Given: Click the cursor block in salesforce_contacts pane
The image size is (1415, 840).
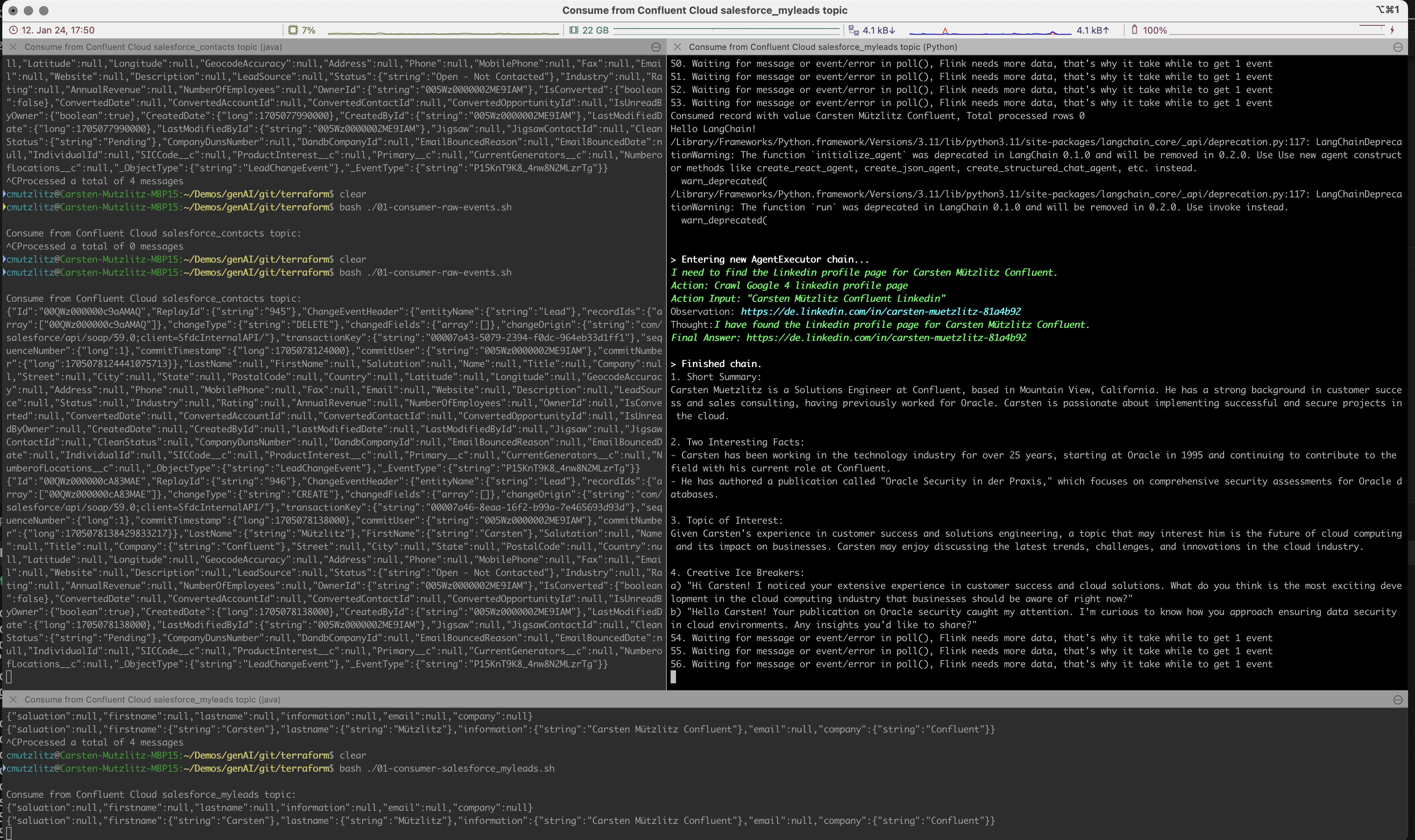Looking at the screenshot, I should pos(8,677).
